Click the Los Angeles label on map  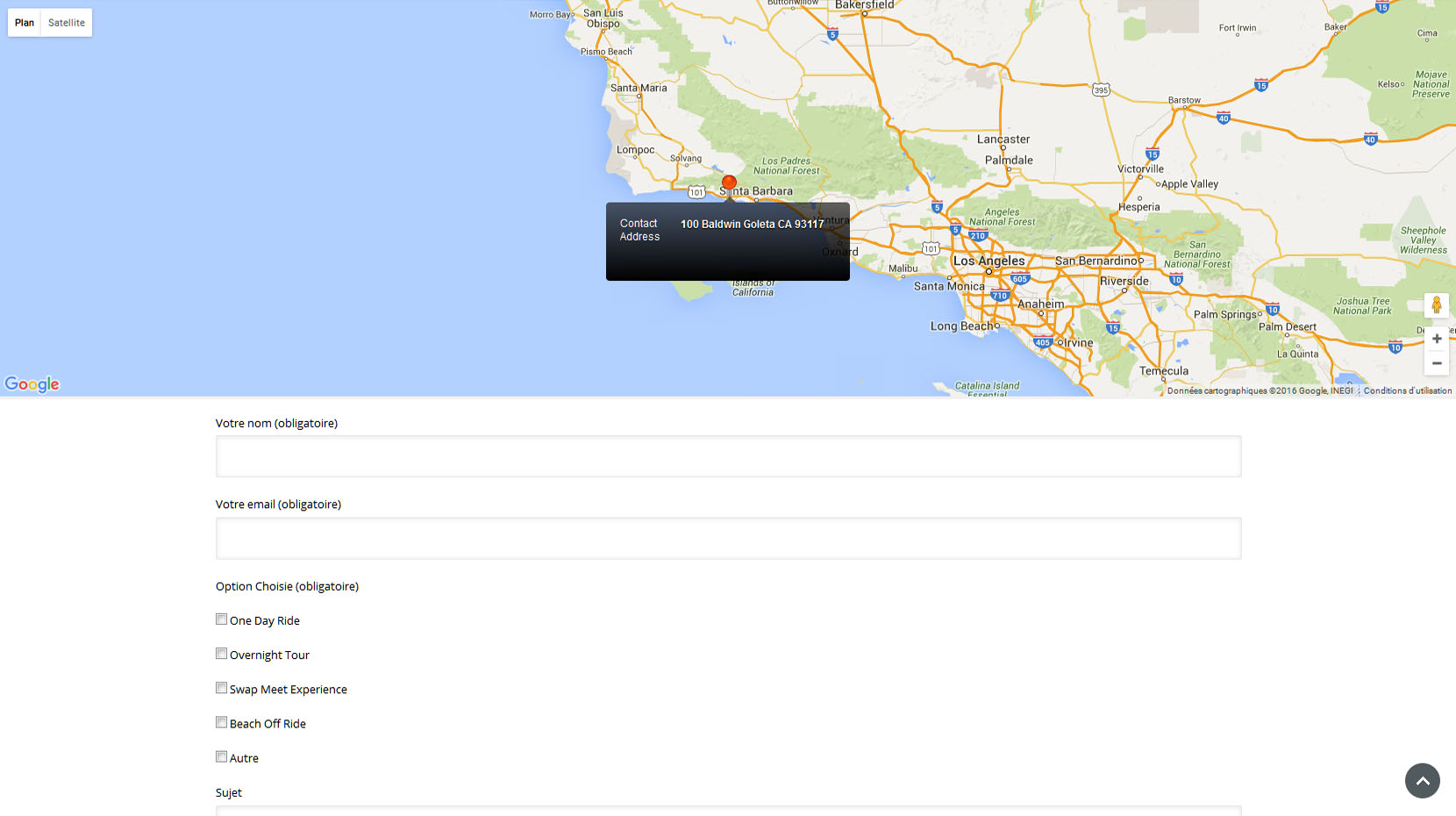989,261
